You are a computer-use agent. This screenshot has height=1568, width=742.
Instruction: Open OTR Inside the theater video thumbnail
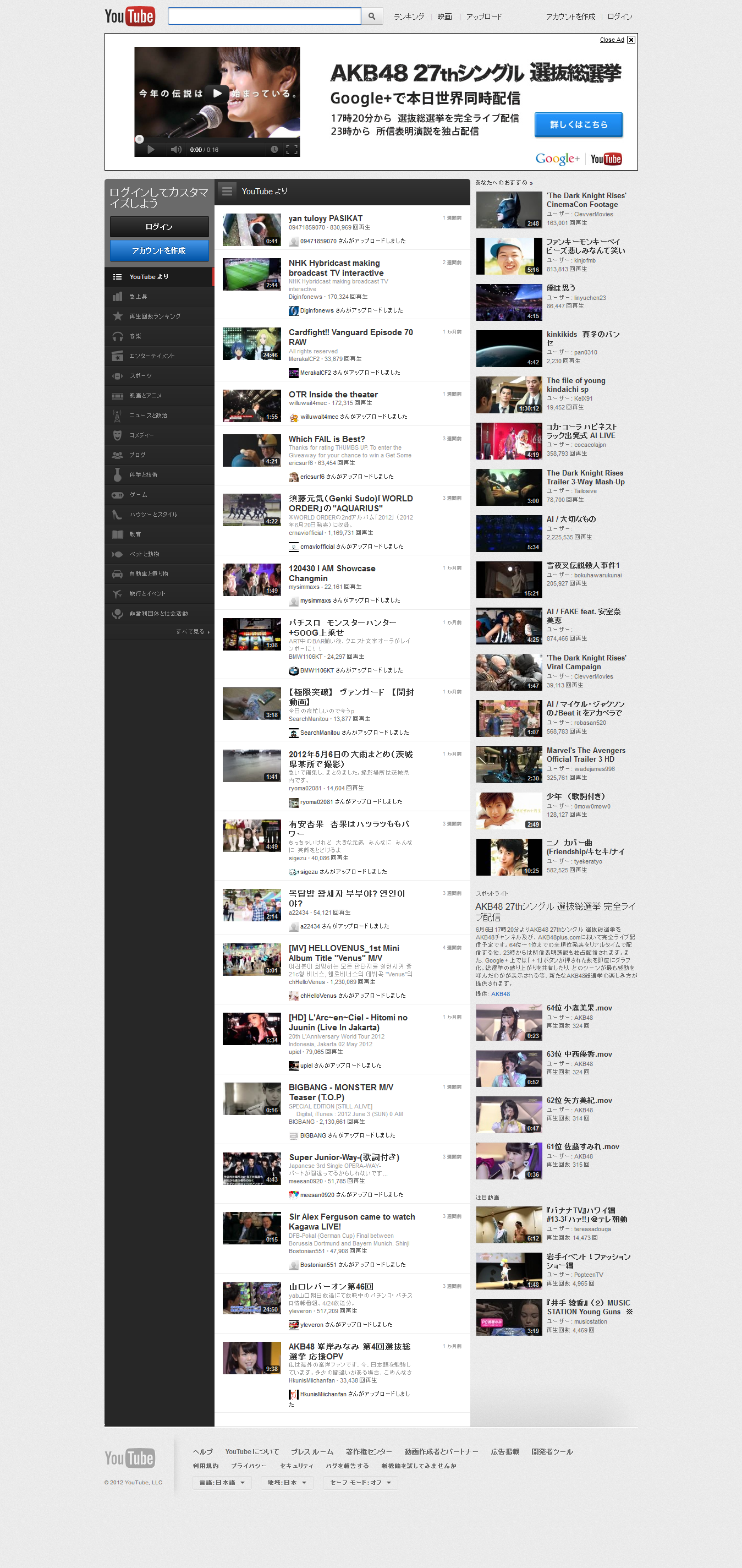252,406
